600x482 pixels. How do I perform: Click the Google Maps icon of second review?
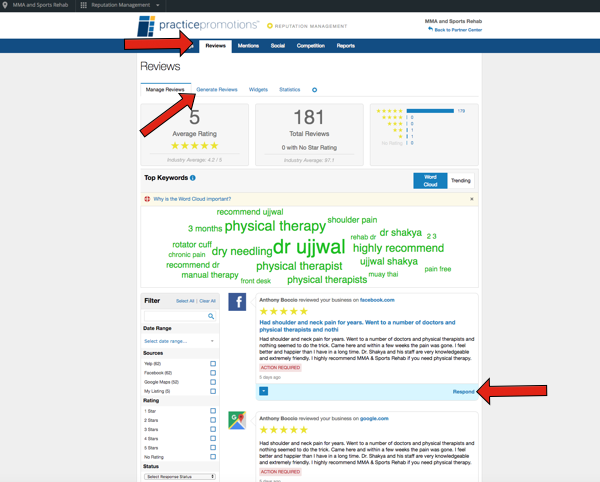click(x=237, y=420)
